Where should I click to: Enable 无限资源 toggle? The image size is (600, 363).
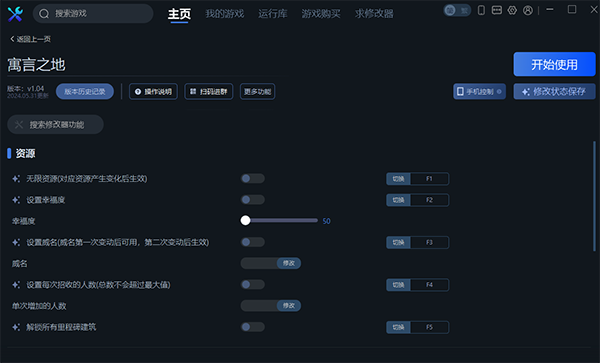pyautogui.click(x=253, y=178)
